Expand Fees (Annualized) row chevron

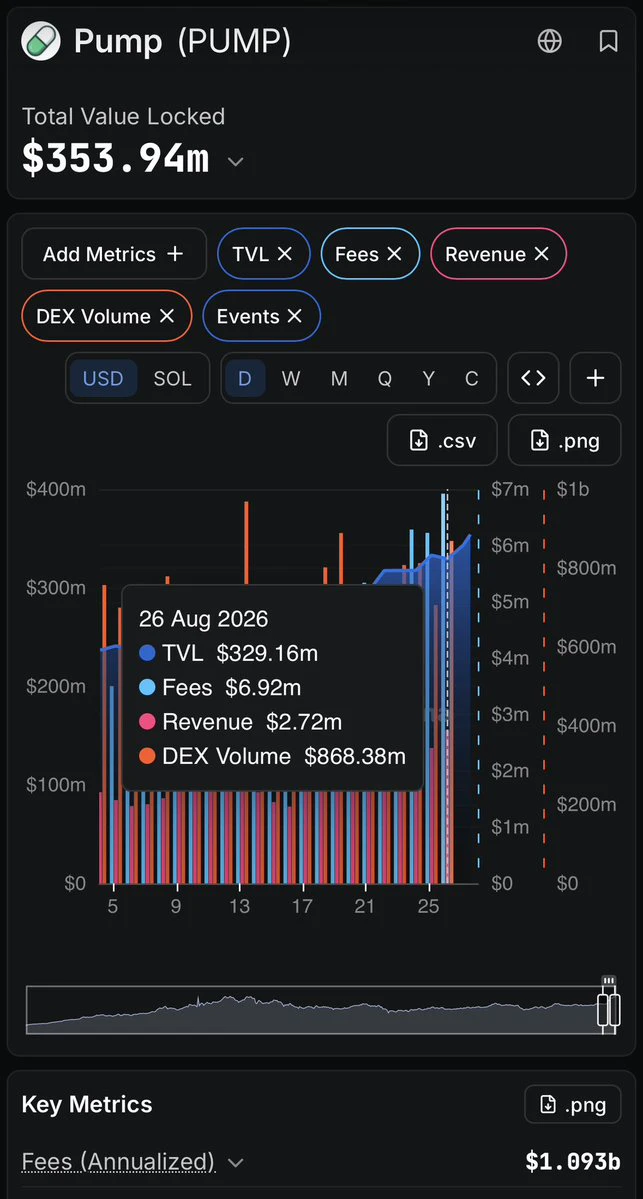coord(235,1163)
